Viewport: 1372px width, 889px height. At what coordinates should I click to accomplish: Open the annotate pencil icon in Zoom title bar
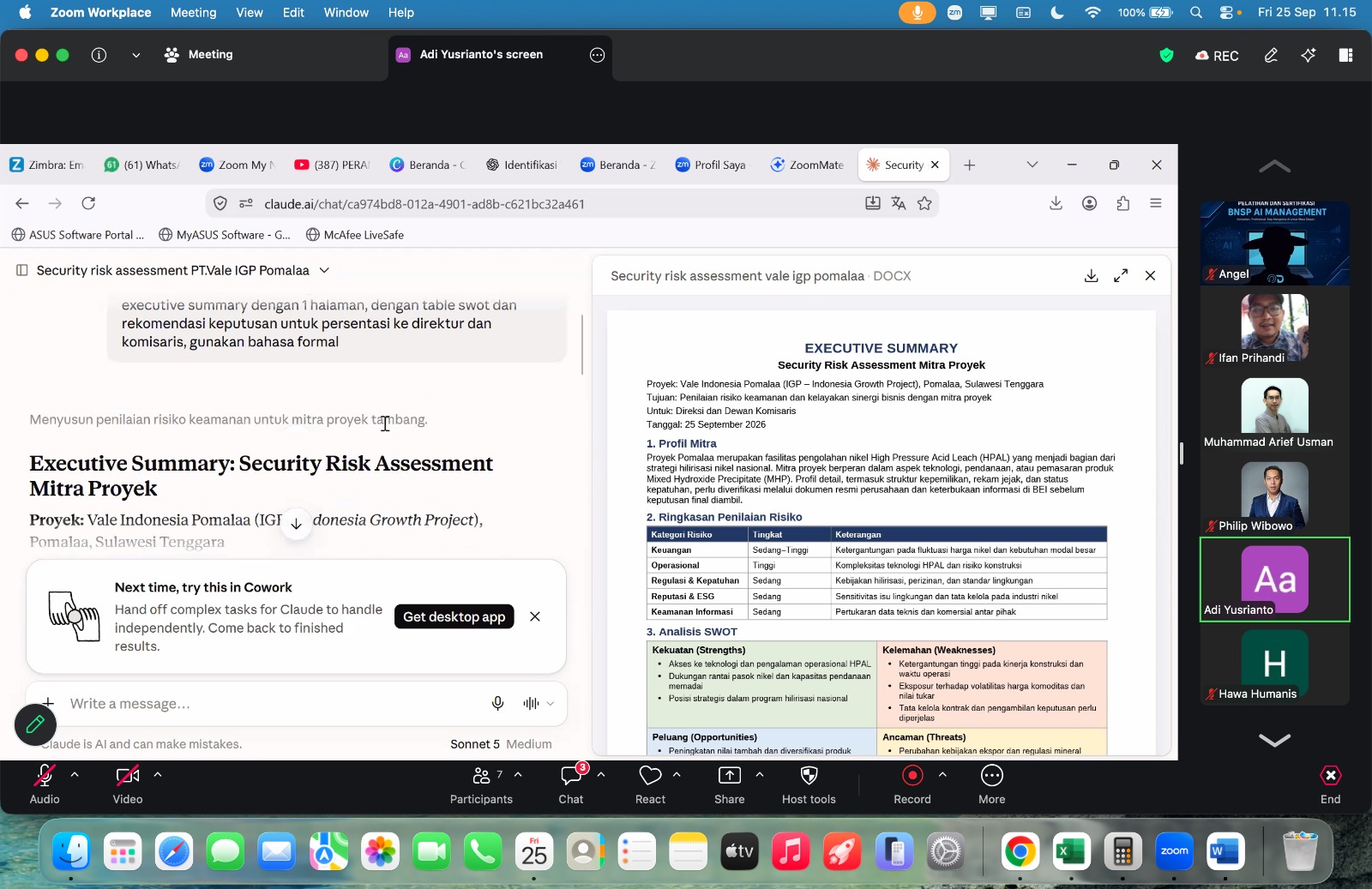tap(1271, 55)
